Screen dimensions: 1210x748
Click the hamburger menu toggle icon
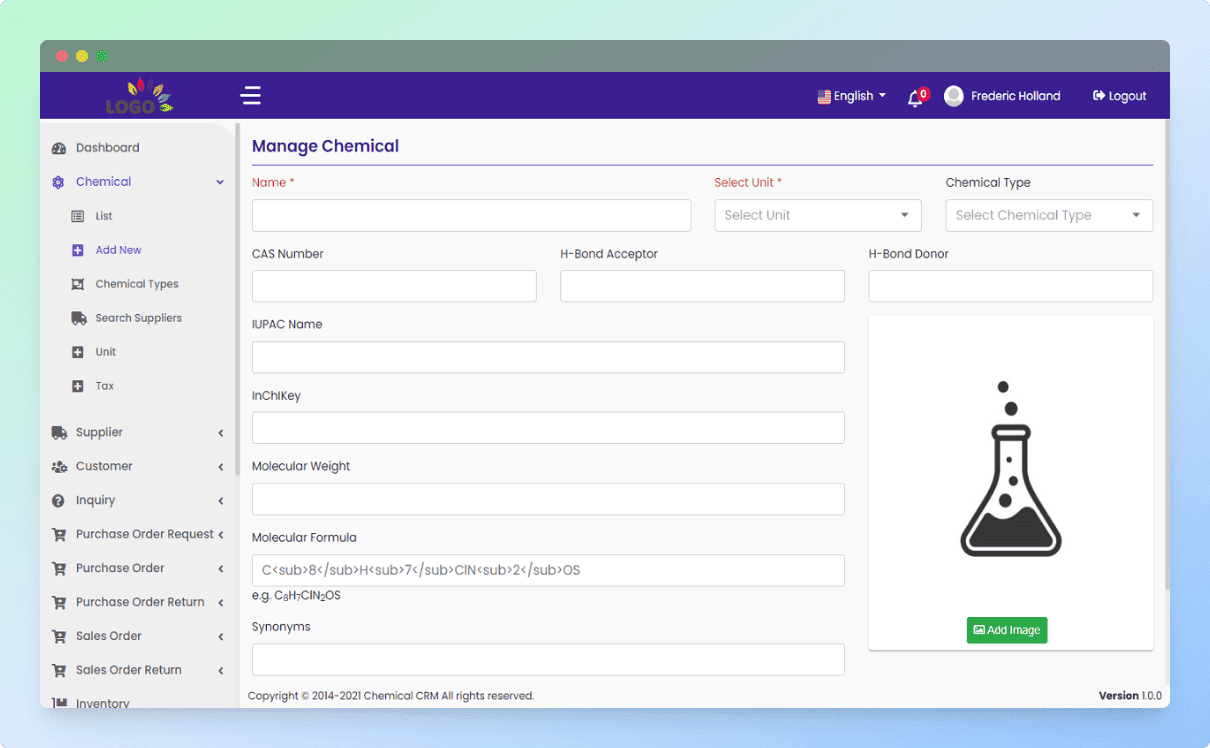click(251, 95)
